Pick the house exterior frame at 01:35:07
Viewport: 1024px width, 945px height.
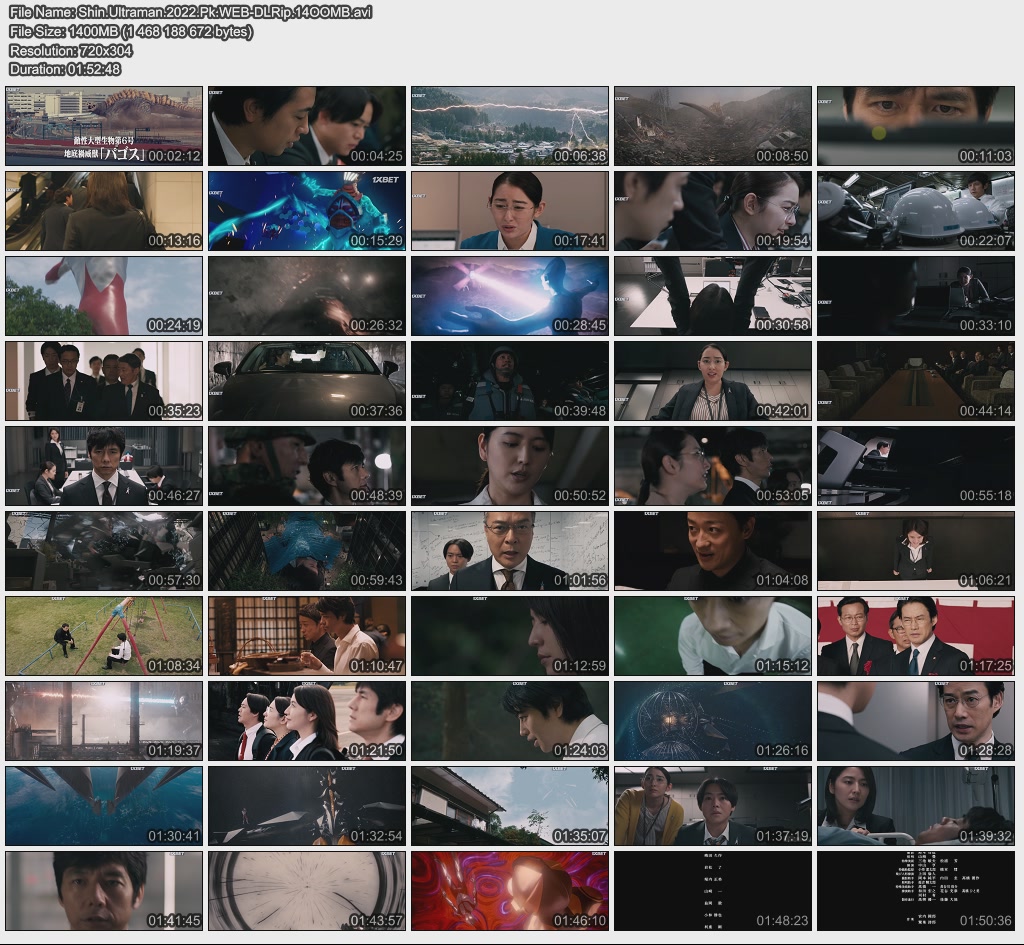(509, 806)
